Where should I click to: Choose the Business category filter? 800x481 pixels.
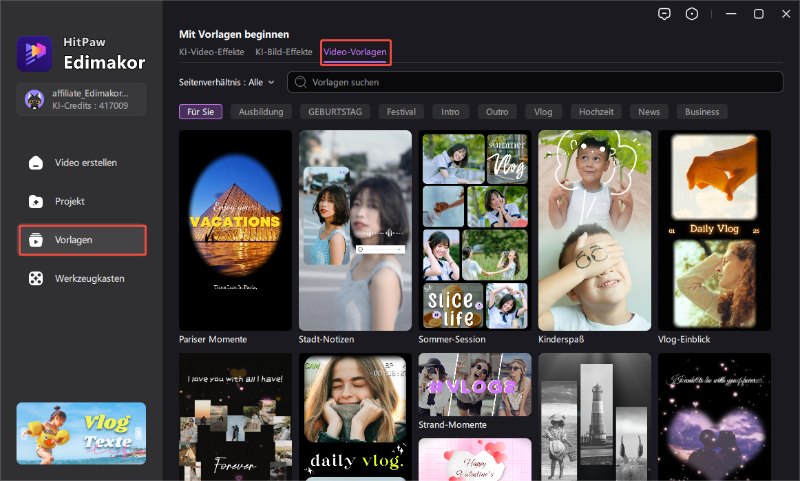pos(701,112)
